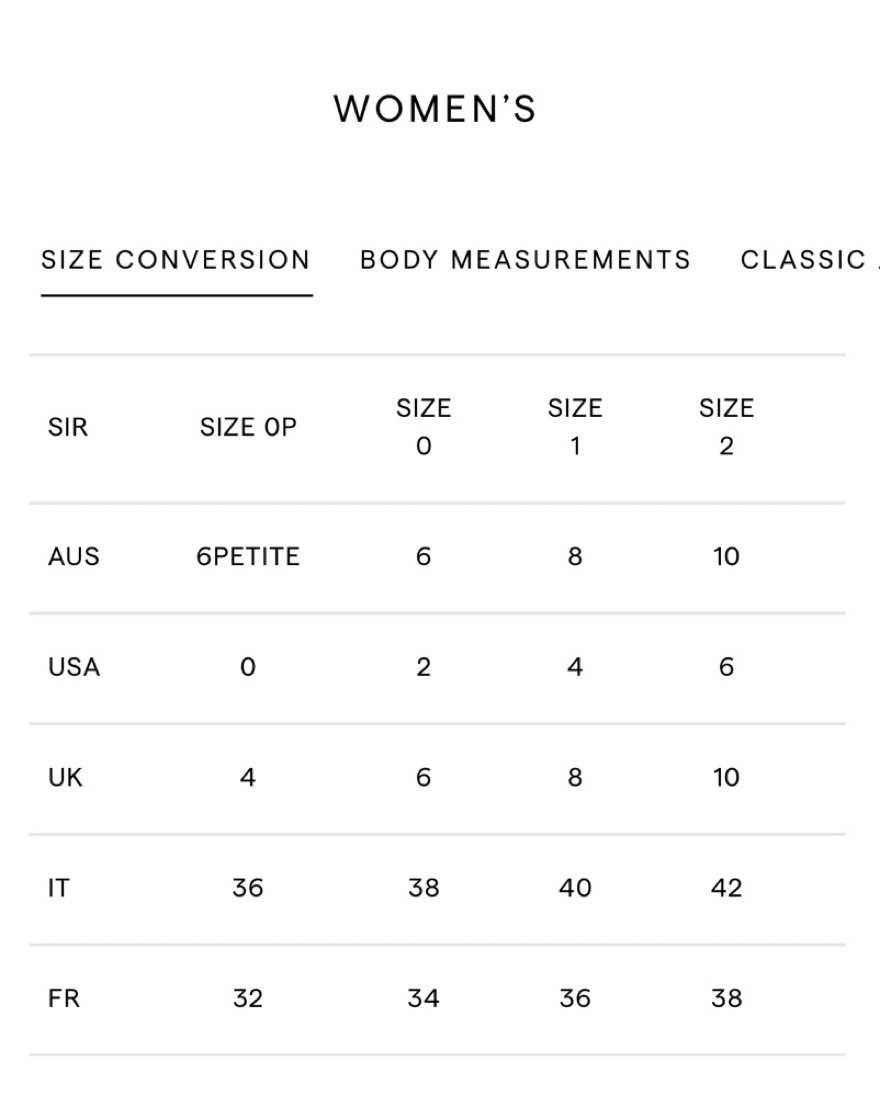Click the IT row label

pyautogui.click(x=59, y=889)
